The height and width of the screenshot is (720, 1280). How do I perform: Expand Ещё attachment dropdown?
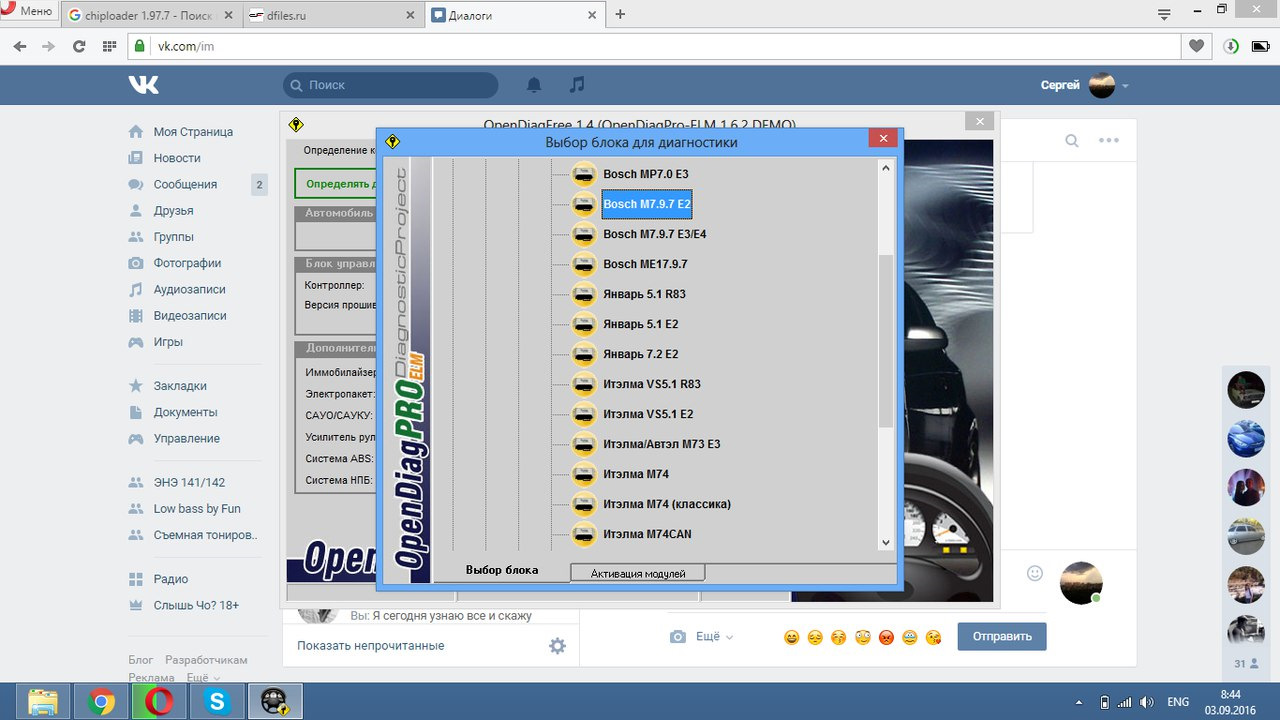pyautogui.click(x=714, y=637)
